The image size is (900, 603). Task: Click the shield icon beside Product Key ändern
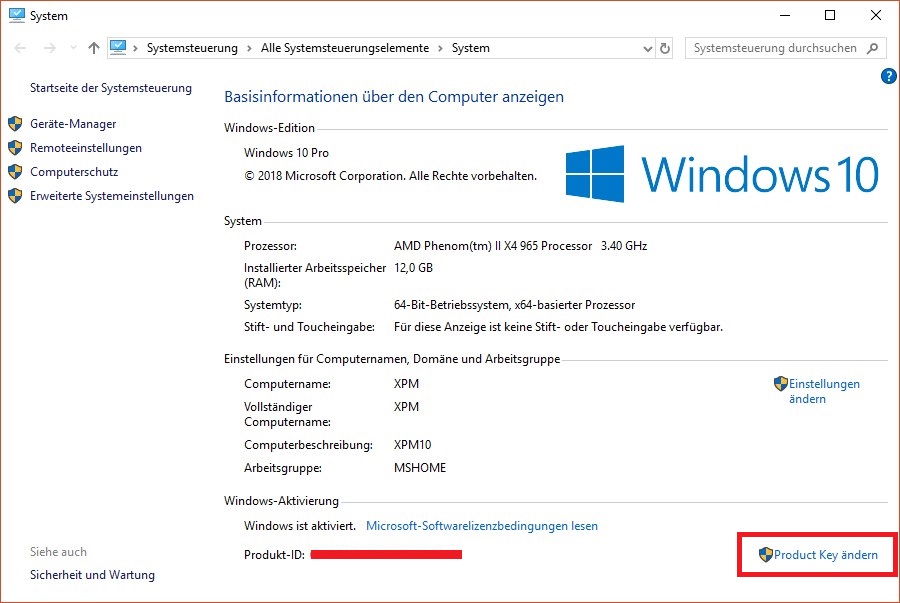pos(766,555)
